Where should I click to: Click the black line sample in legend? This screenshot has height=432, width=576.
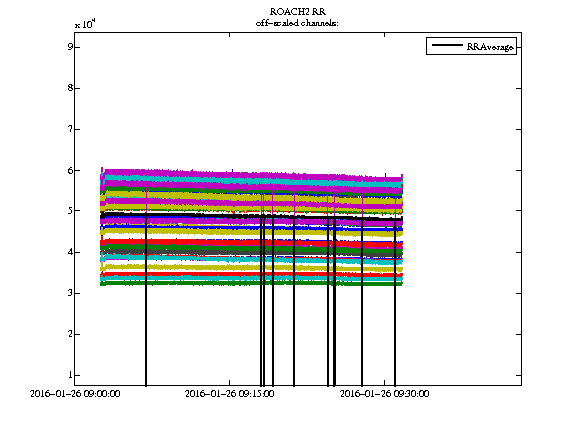tap(447, 45)
